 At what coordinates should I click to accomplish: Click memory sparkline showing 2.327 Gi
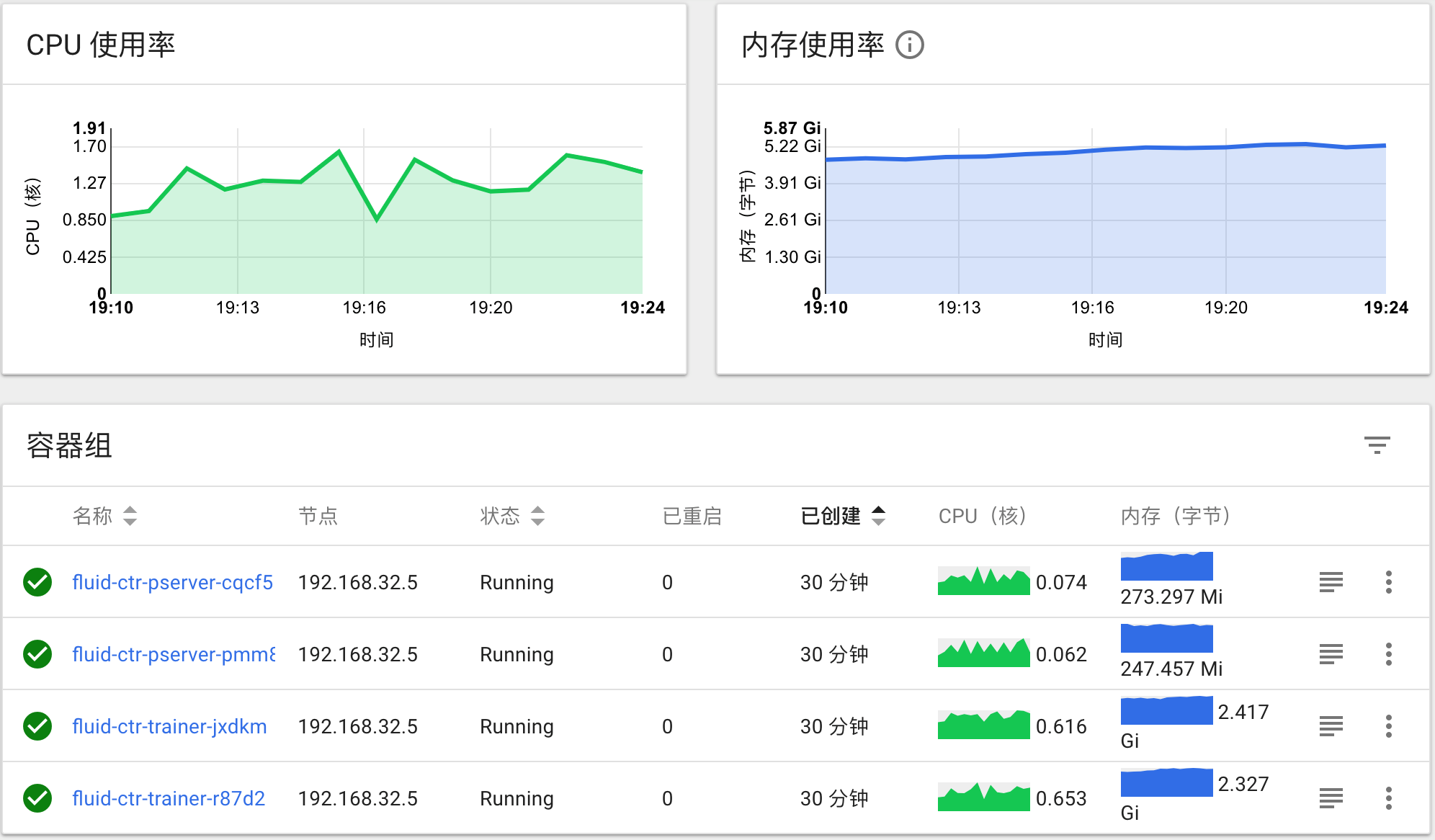click(x=1166, y=782)
